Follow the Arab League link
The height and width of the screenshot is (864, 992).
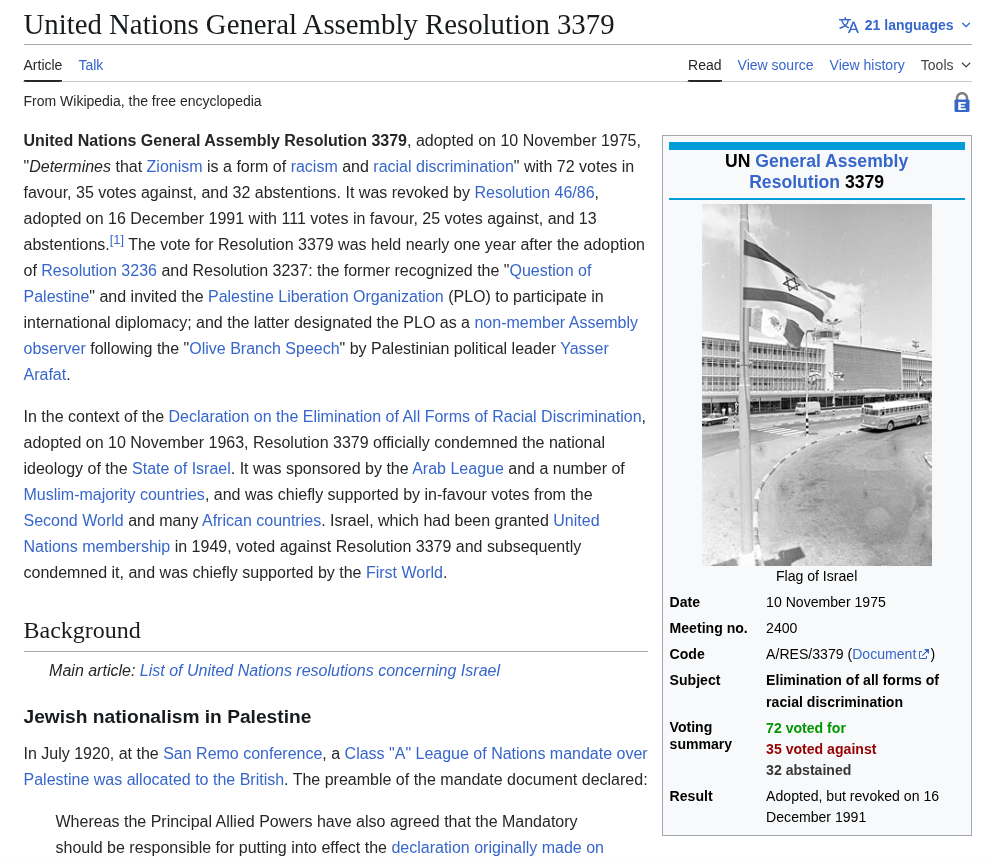(457, 469)
